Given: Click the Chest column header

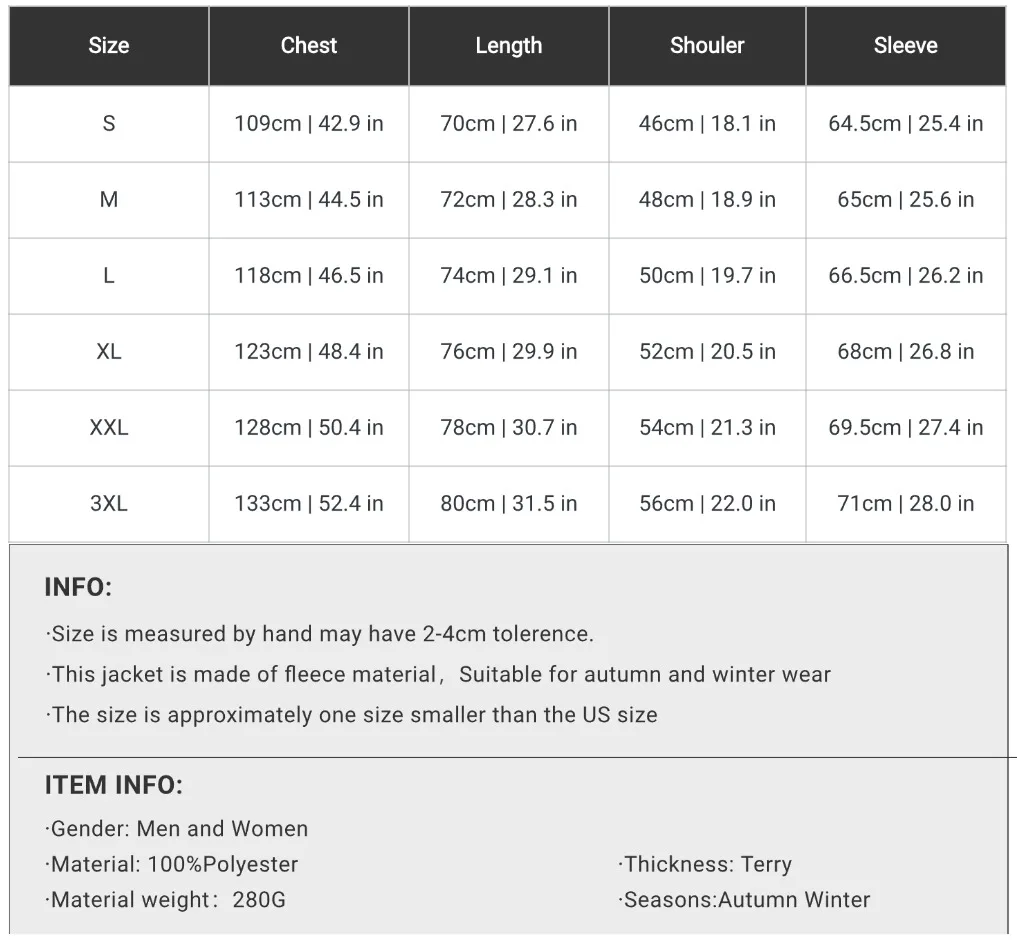Looking at the screenshot, I should pyautogui.click(x=309, y=46).
